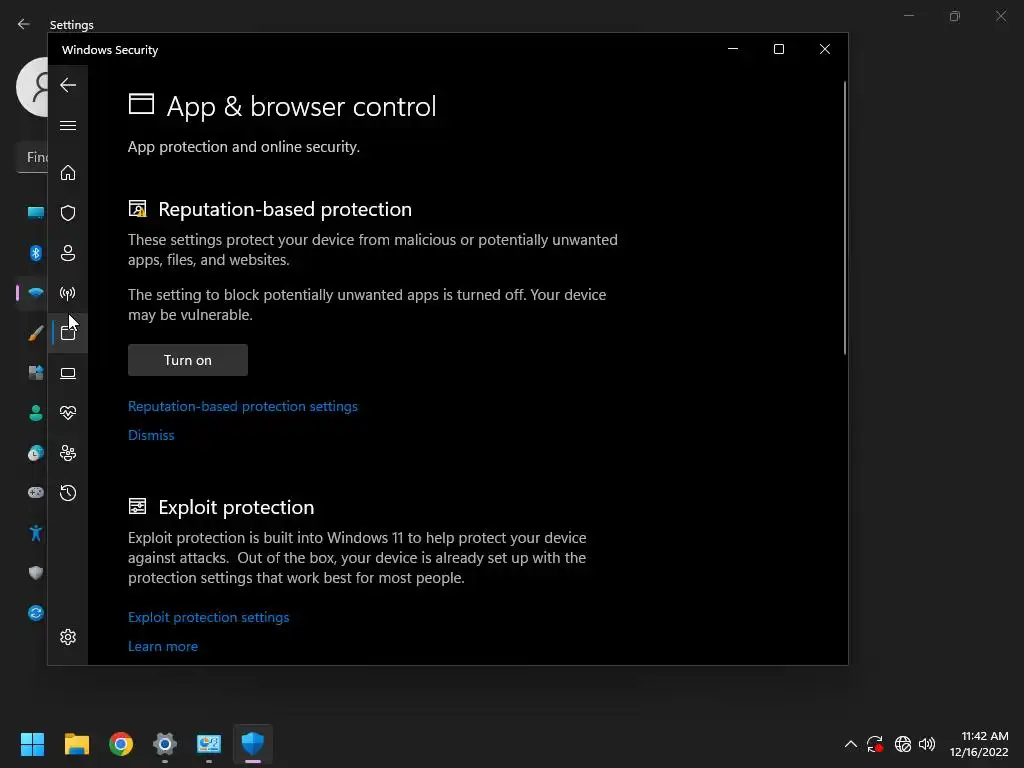Open the clock and date flyout

[978, 744]
